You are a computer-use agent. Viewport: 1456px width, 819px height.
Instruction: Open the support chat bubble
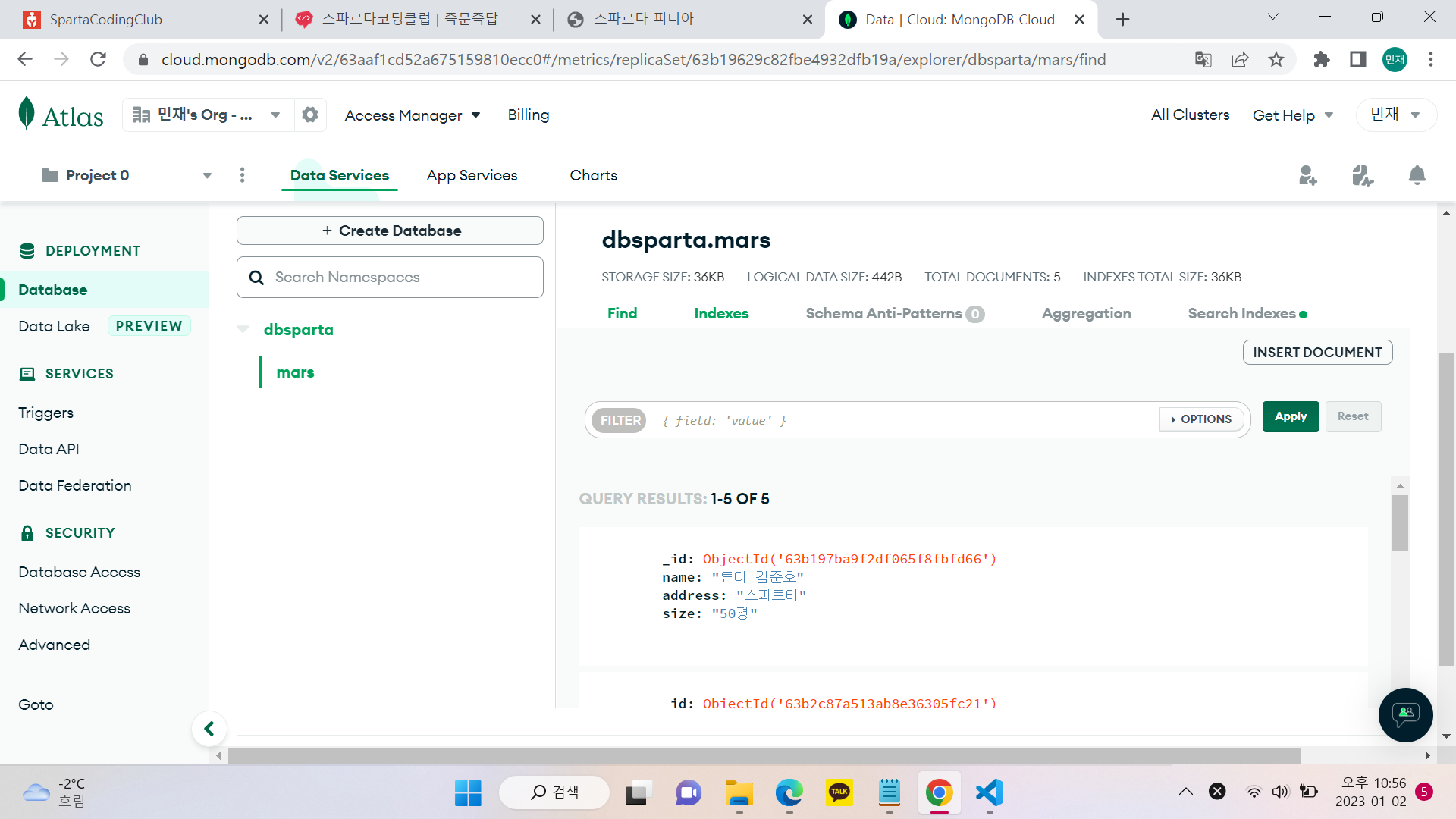[1405, 714]
